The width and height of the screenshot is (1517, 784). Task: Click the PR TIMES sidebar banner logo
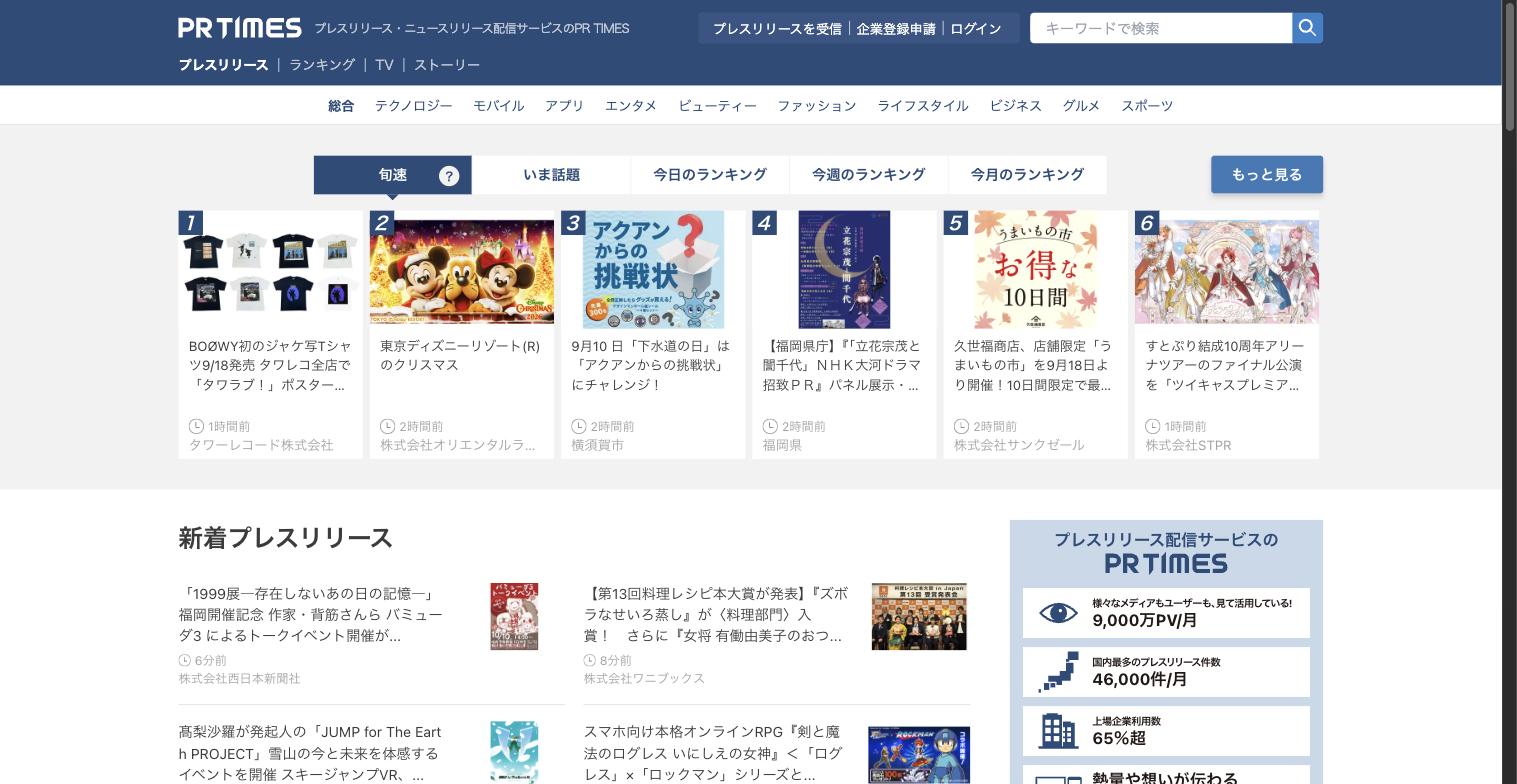(x=1166, y=564)
